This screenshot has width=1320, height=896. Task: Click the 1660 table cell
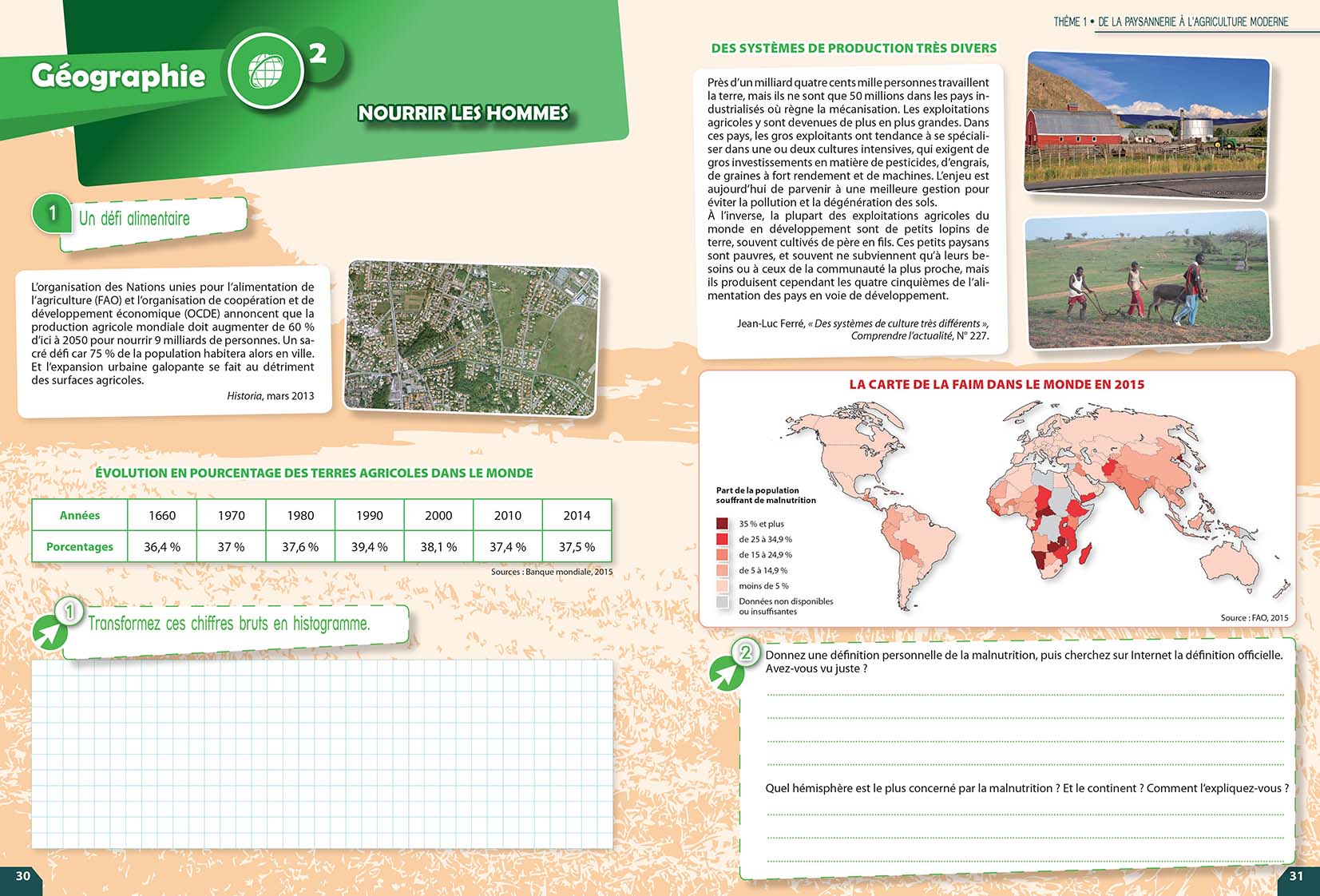(162, 515)
